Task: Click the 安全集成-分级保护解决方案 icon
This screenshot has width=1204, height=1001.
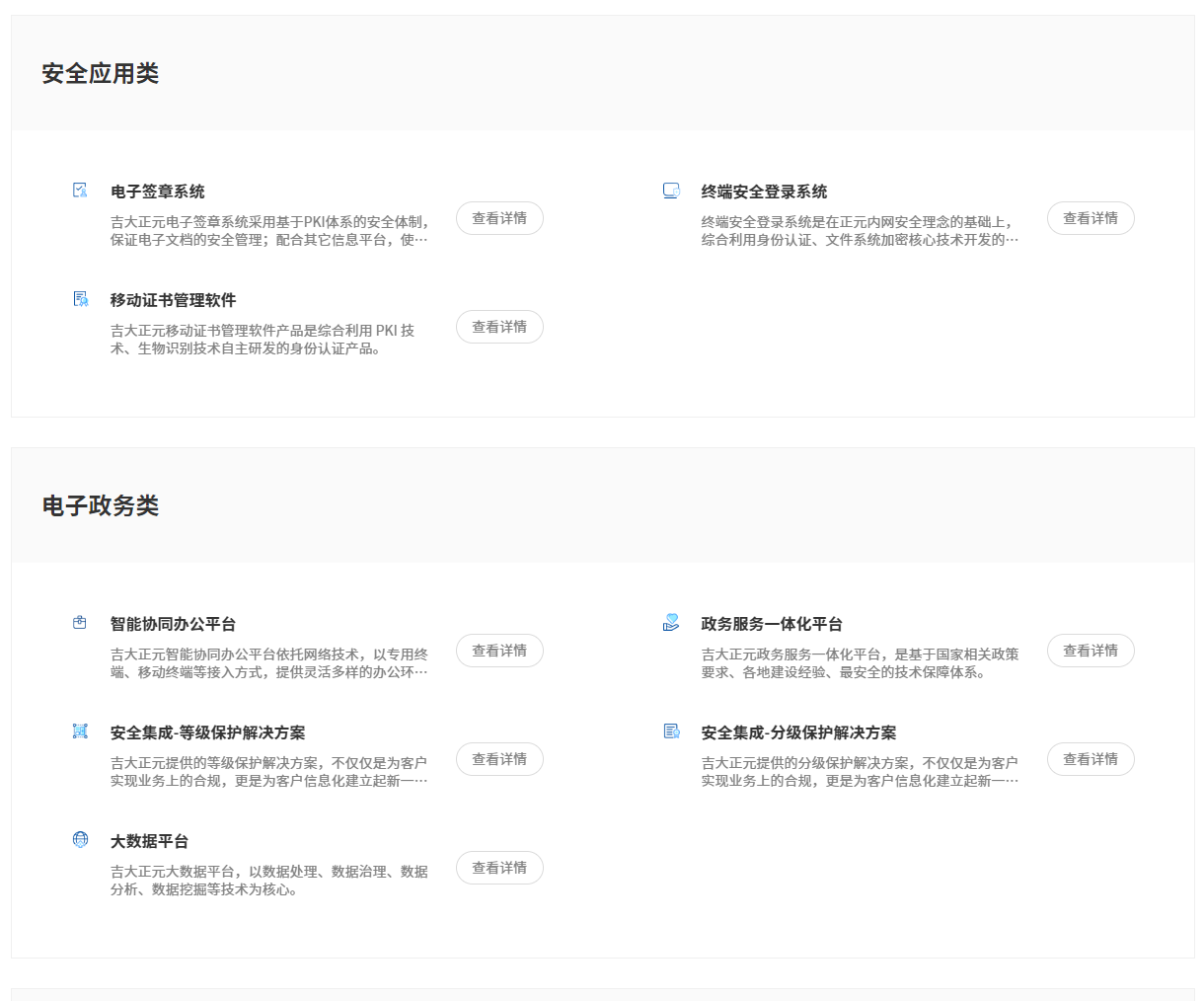Action: tap(671, 731)
